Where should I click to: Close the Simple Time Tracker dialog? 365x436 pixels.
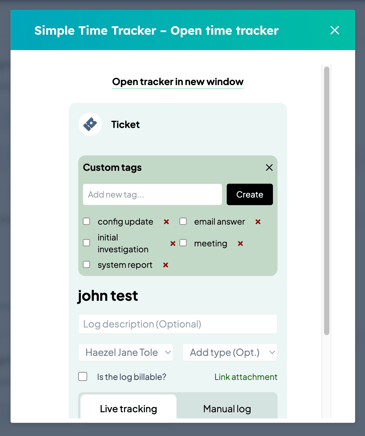(x=335, y=30)
